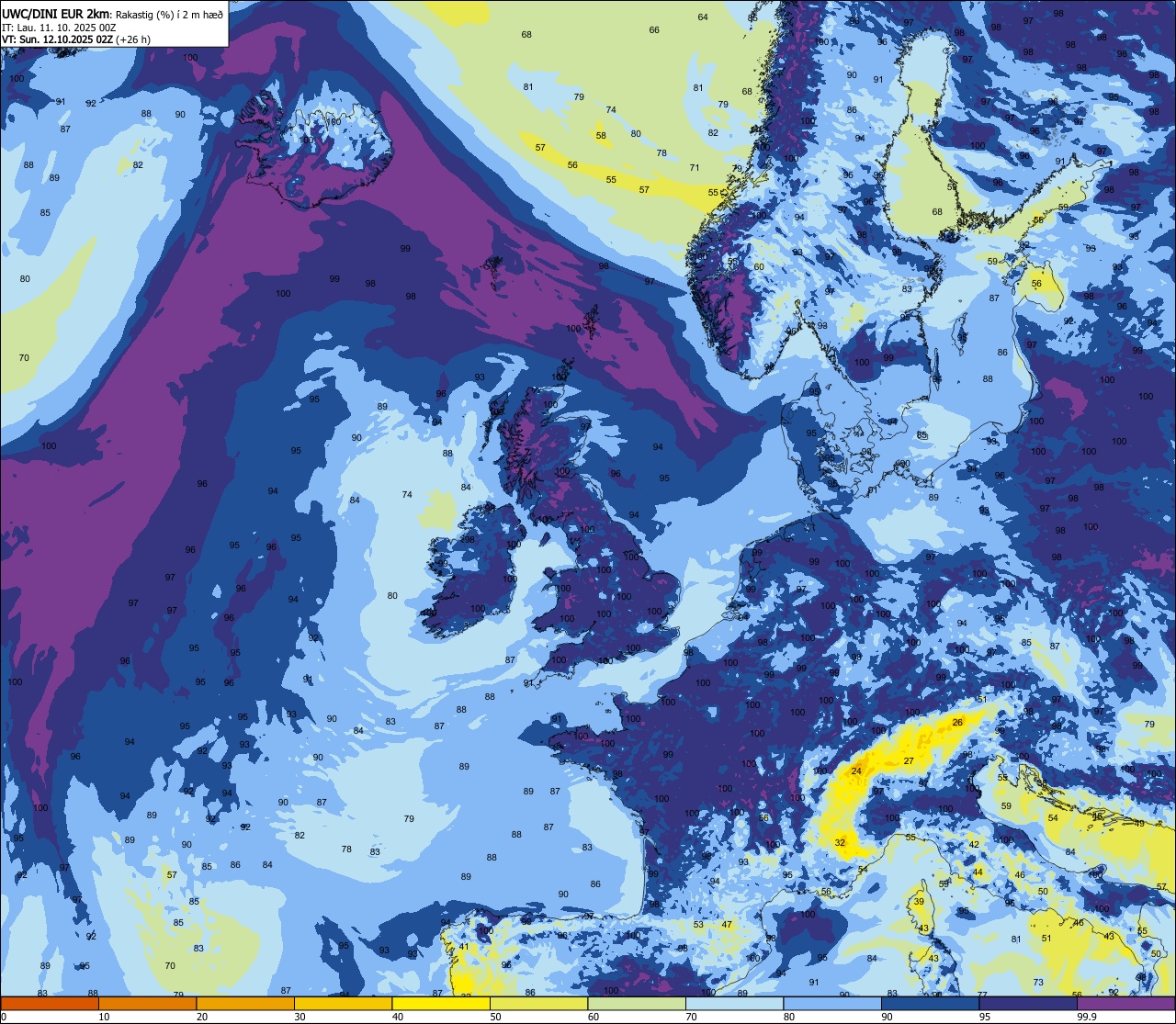Select the 80–90 light blue legend swatch

click(x=832, y=1003)
